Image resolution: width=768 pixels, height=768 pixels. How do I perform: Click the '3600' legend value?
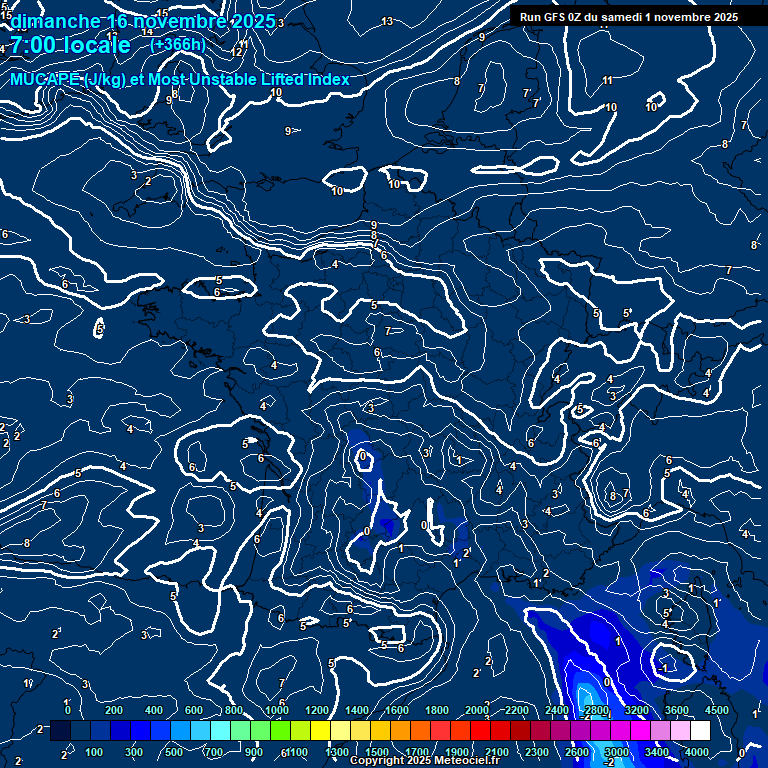pos(677,710)
